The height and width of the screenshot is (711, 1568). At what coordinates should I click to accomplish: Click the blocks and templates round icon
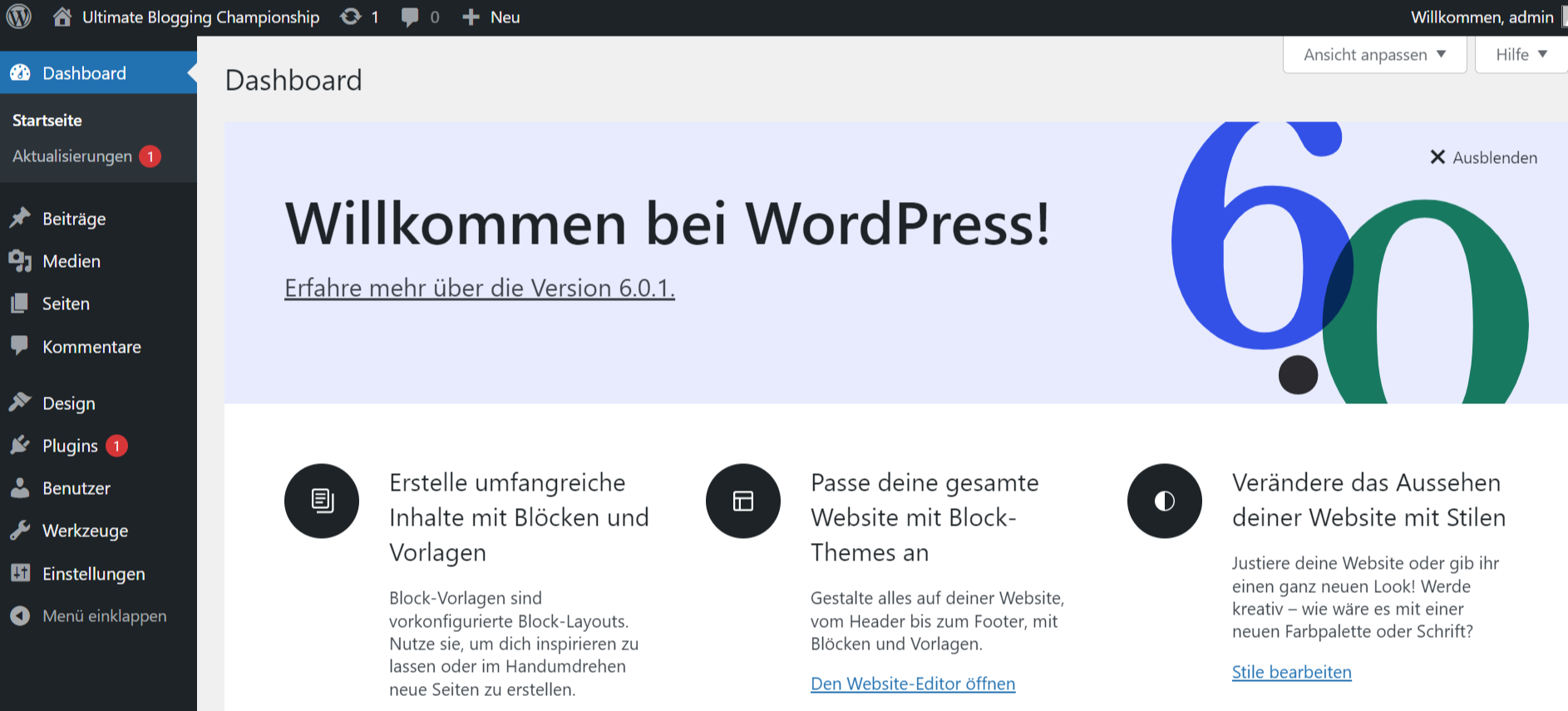(x=322, y=501)
